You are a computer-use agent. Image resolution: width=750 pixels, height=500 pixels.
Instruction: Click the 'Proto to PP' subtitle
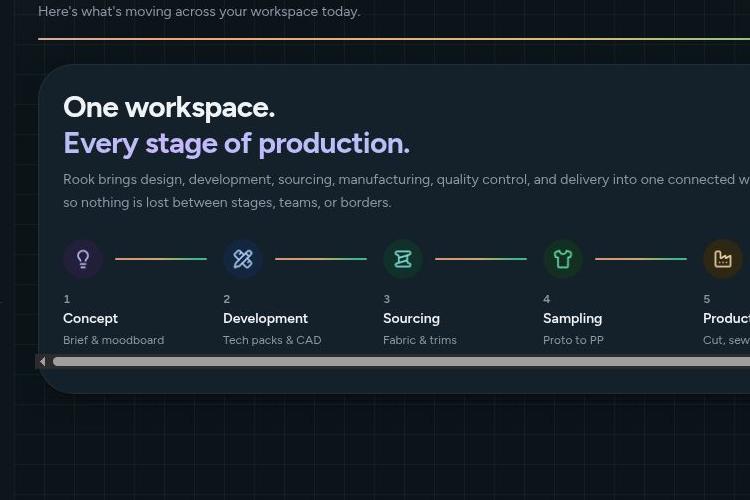574,340
